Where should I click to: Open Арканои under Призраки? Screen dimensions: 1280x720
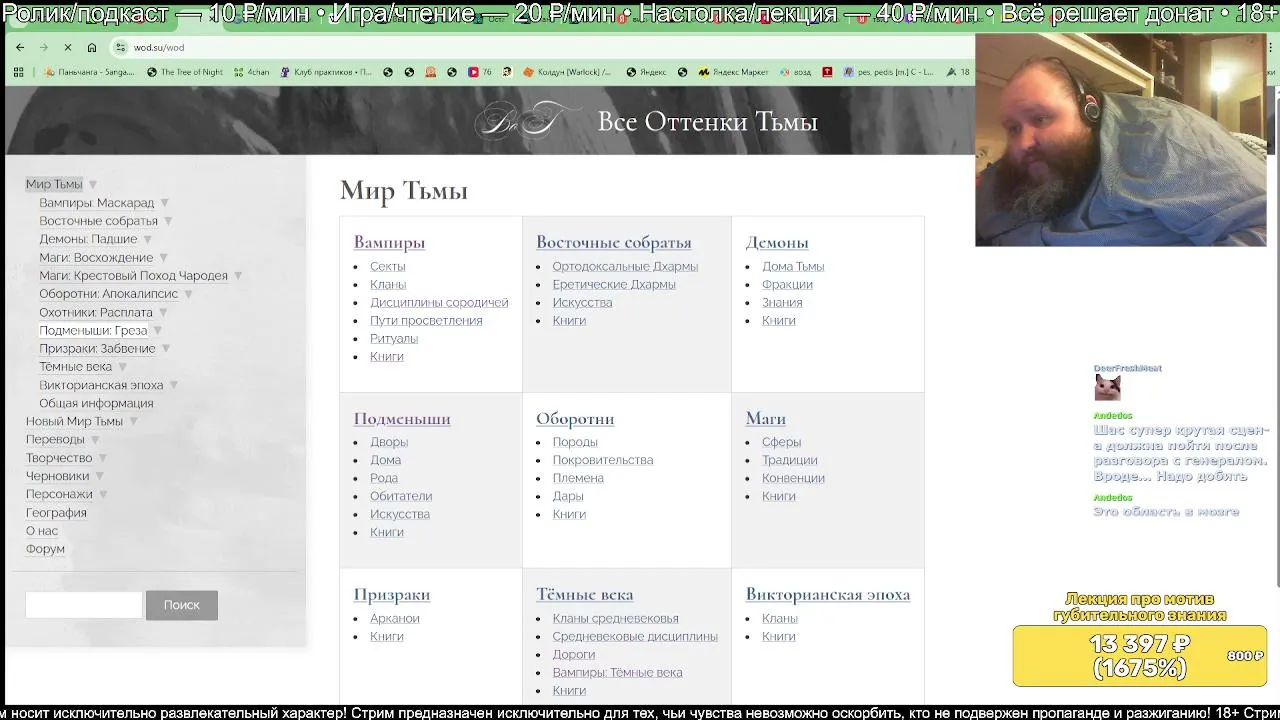click(x=395, y=618)
